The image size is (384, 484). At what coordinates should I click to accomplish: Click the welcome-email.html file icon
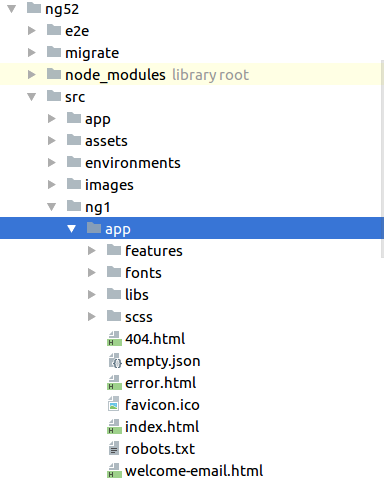(x=114, y=470)
